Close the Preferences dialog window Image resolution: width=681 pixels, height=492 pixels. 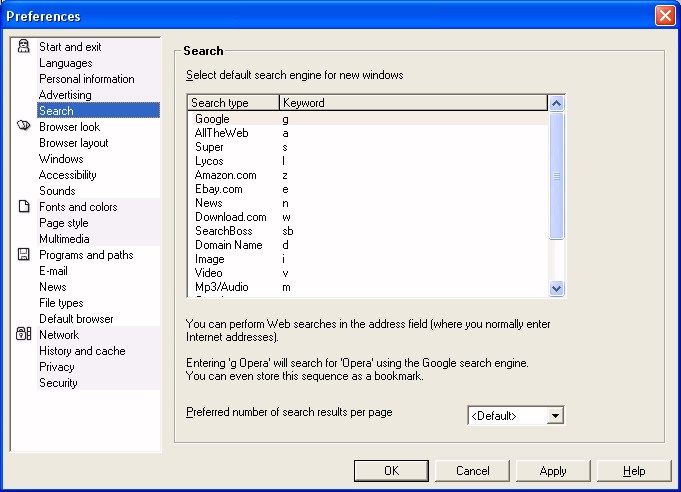(665, 16)
